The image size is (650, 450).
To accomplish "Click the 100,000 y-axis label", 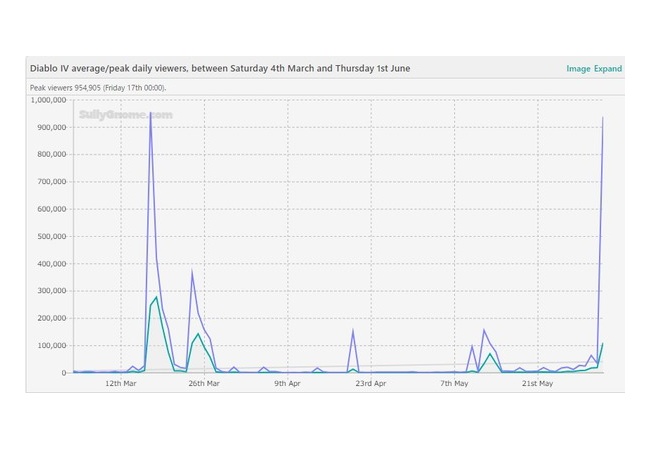I will click(x=52, y=345).
